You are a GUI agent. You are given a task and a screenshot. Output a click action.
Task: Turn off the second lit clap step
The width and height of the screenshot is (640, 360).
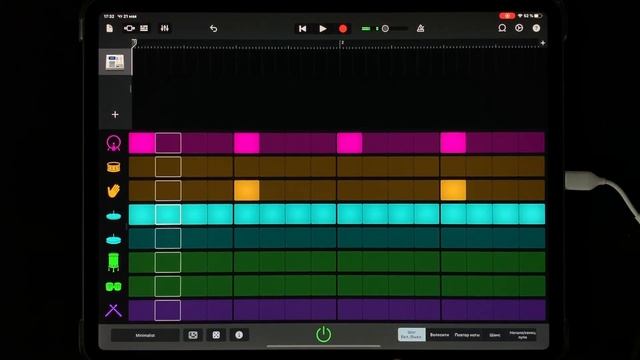(x=453, y=191)
